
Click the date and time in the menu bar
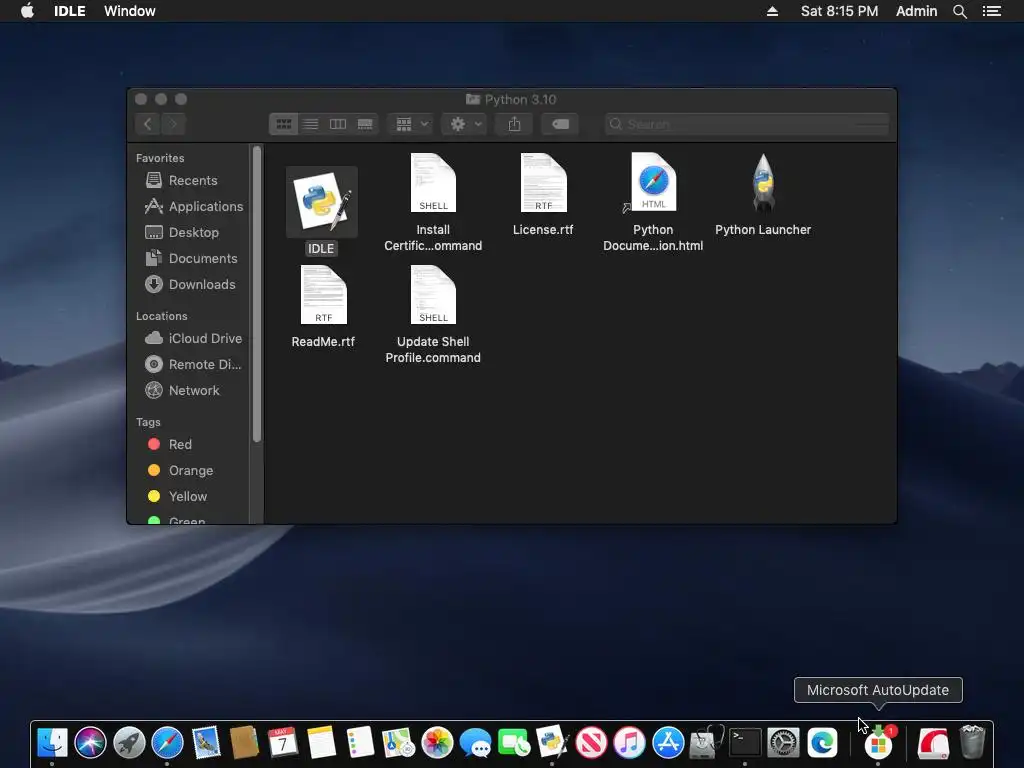[839, 11]
